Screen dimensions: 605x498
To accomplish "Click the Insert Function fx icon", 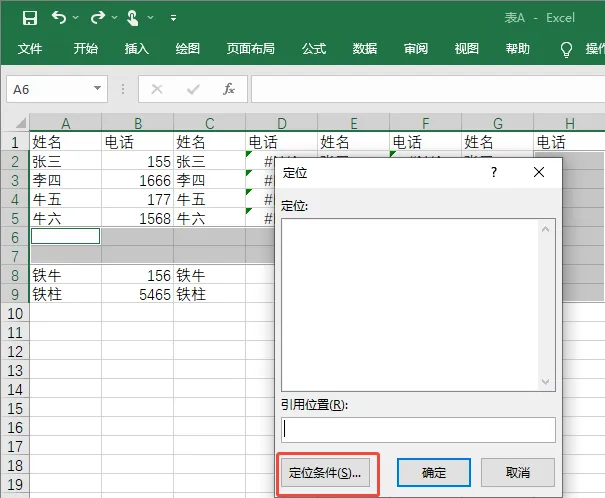I will point(229,89).
